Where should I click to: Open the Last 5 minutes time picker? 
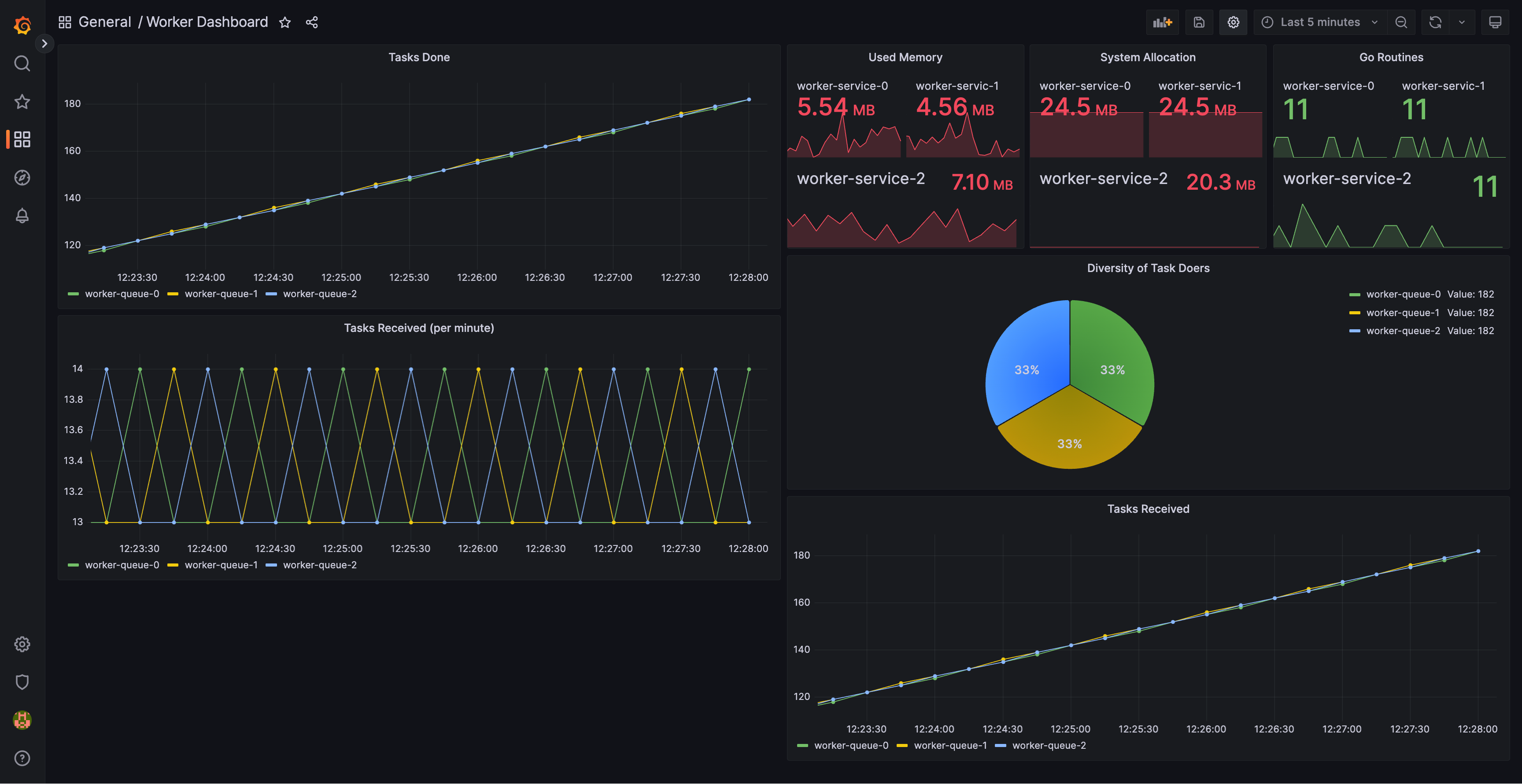coord(1320,22)
